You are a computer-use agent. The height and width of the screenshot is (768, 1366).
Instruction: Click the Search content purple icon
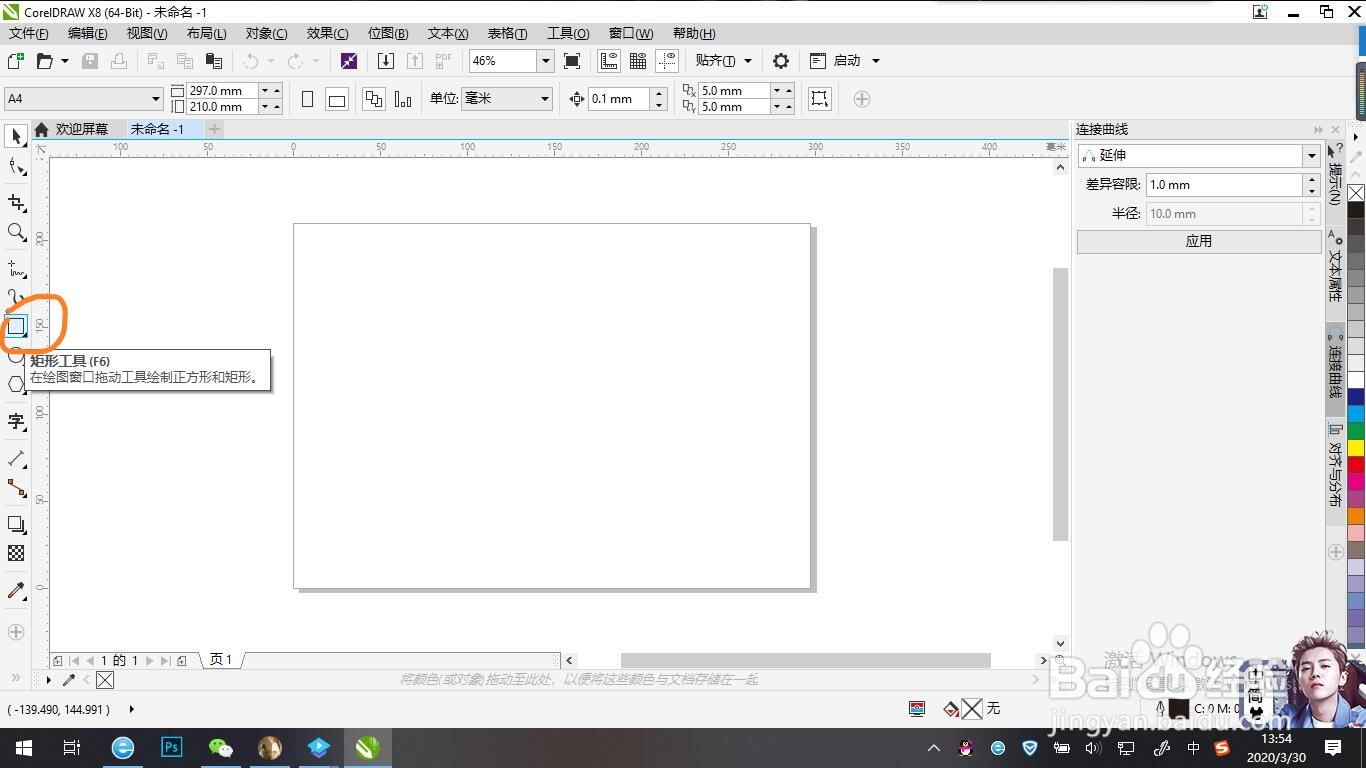click(348, 61)
